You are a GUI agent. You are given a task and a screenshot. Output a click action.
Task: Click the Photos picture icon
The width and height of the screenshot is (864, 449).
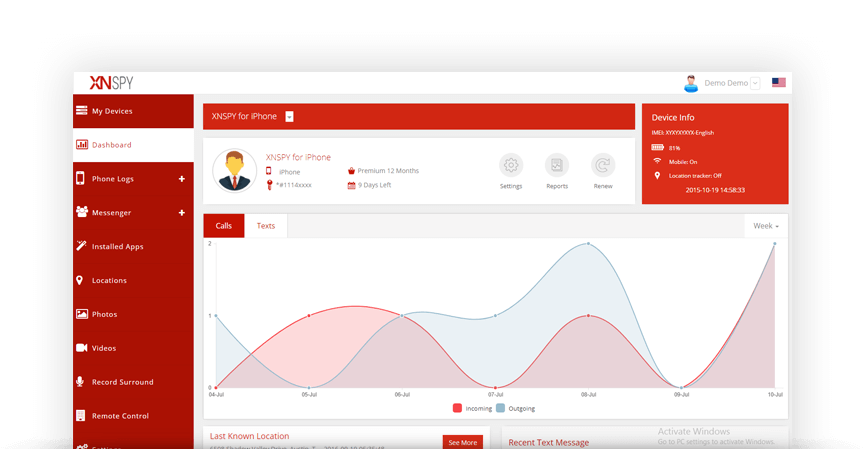82,314
